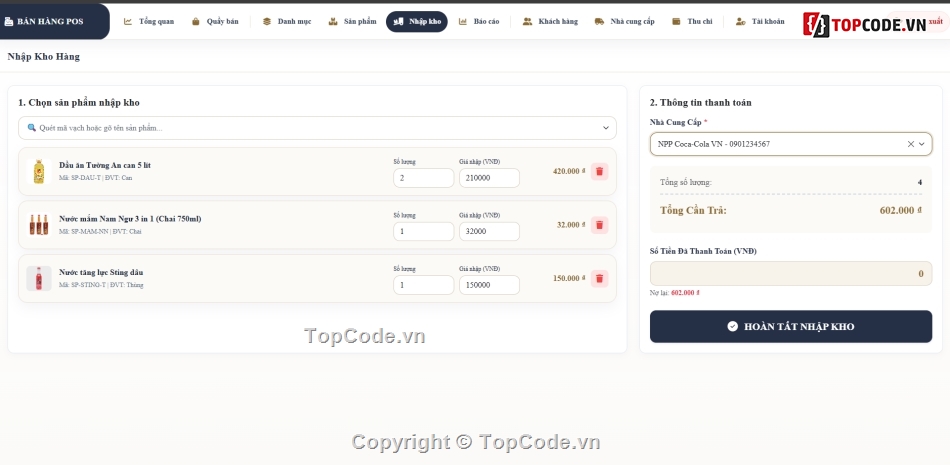Screen dimensions: 950x465
Task: Open the NPP Coca-Cola VN supplier combo box
Action: pyautogui.click(x=791, y=144)
